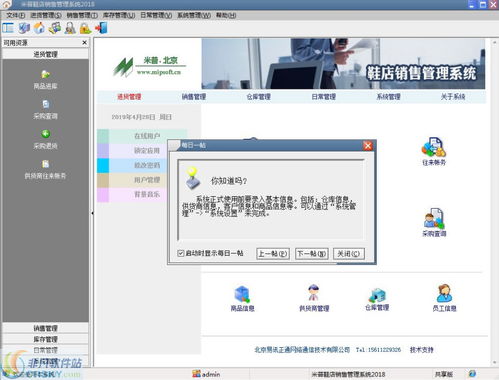Open 商品进库 in the sidebar

pos(45,80)
